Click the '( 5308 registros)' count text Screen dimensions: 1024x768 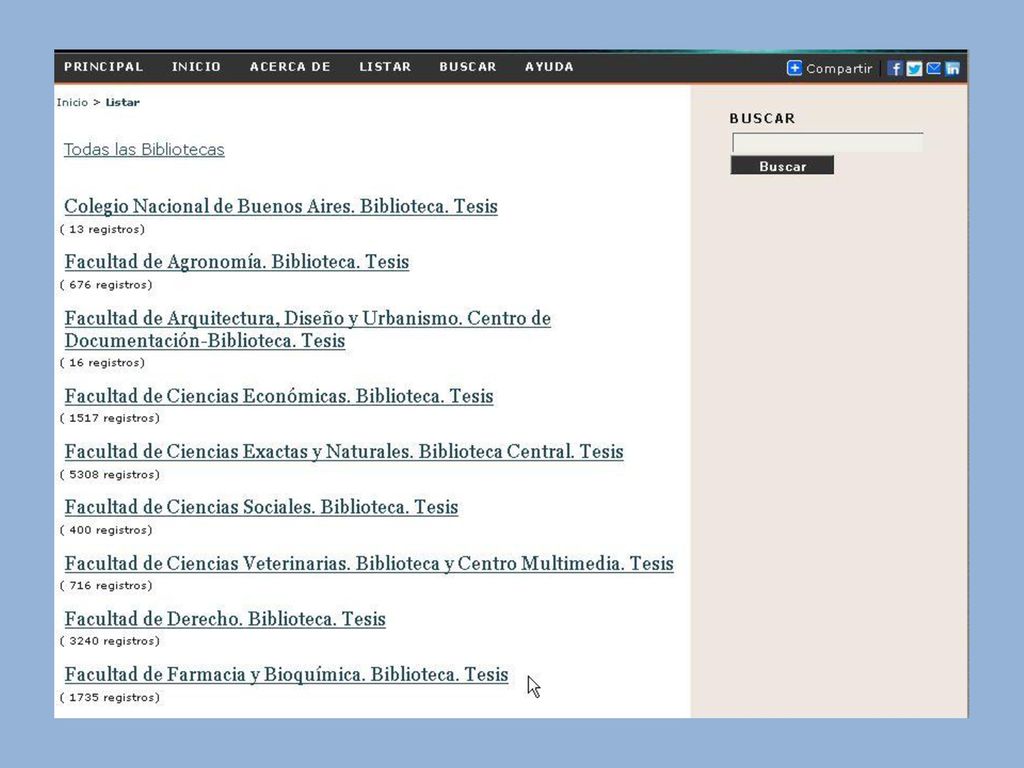(110, 475)
